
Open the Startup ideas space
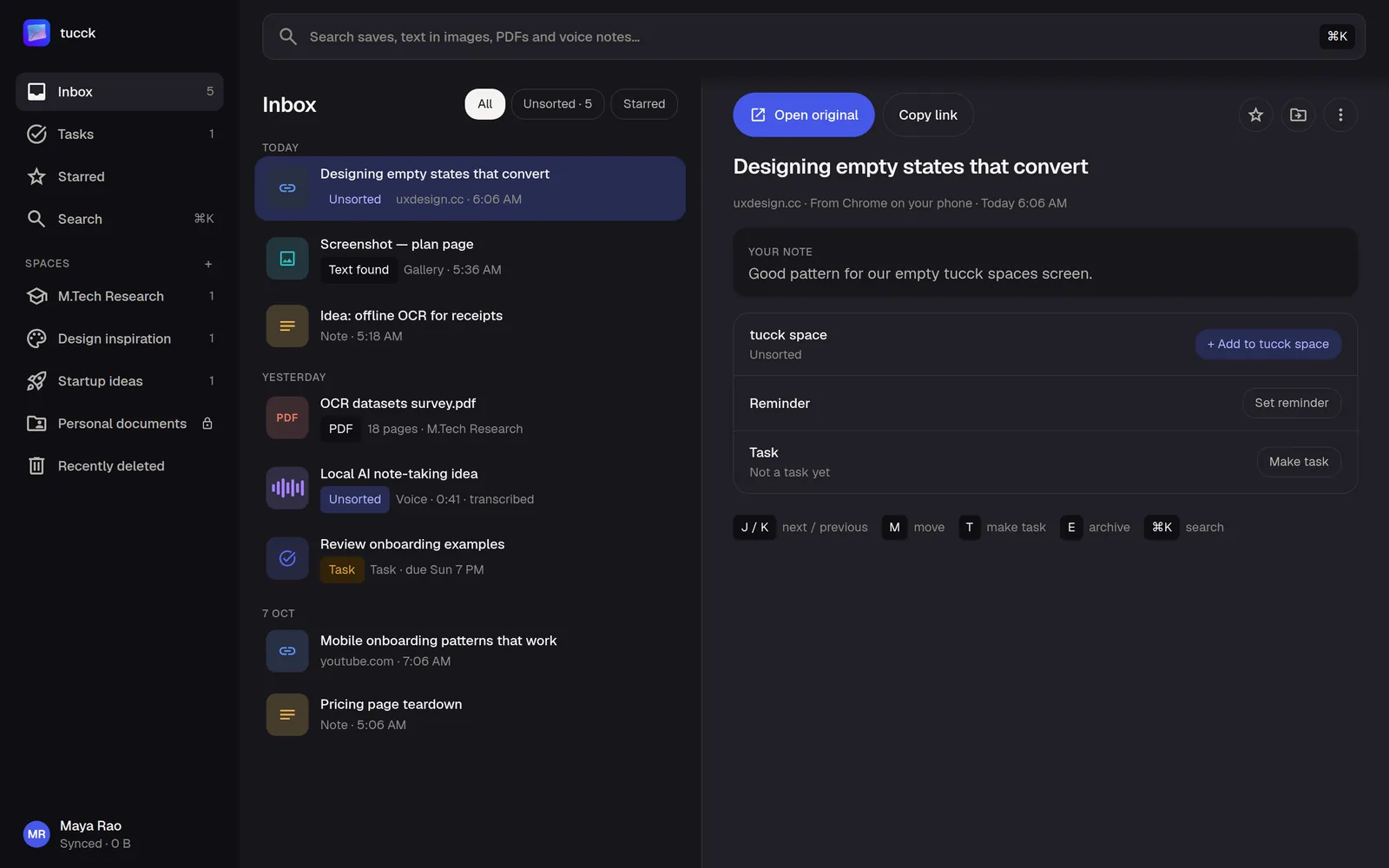pos(120,382)
